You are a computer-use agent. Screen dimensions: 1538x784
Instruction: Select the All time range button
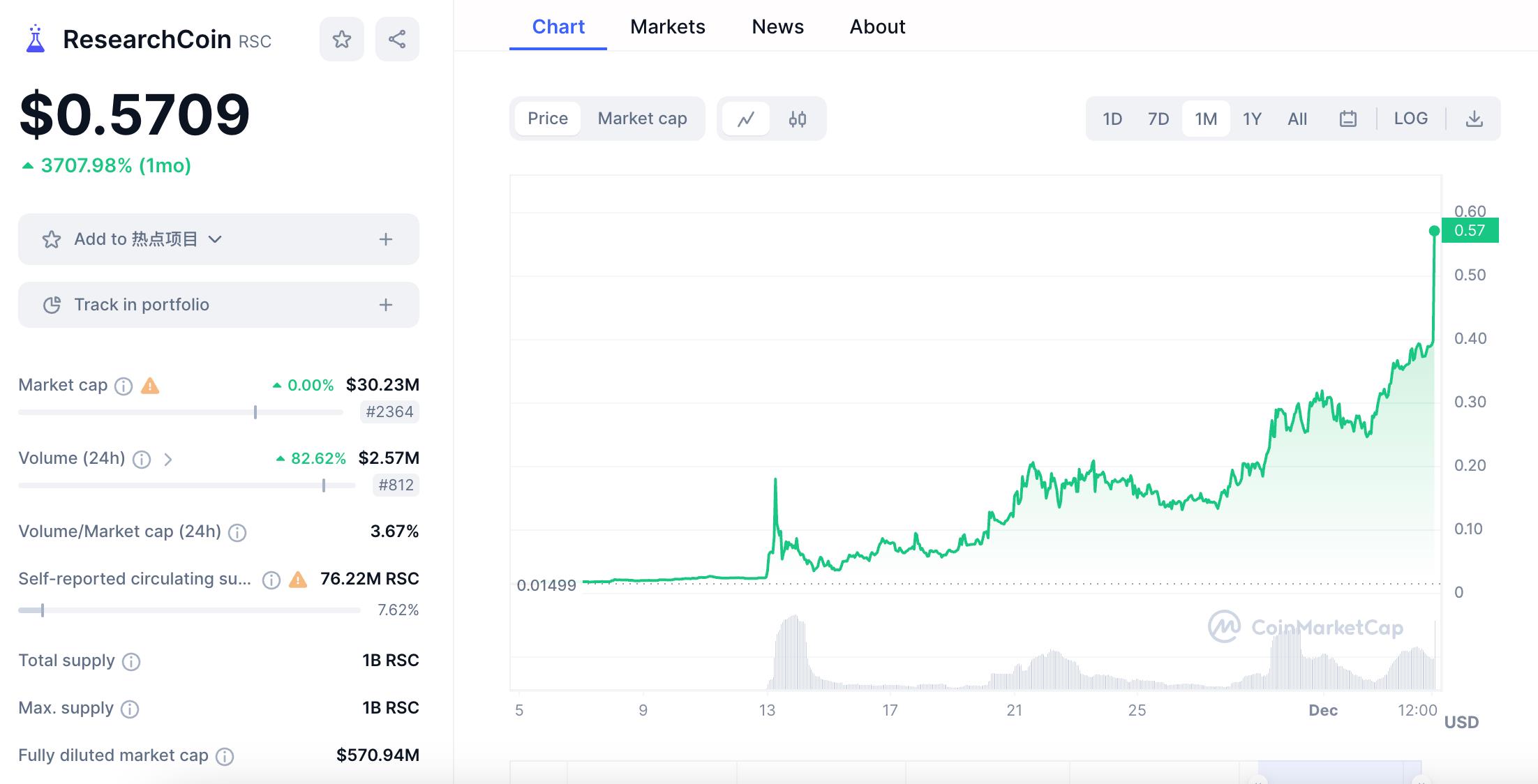tap(1297, 119)
